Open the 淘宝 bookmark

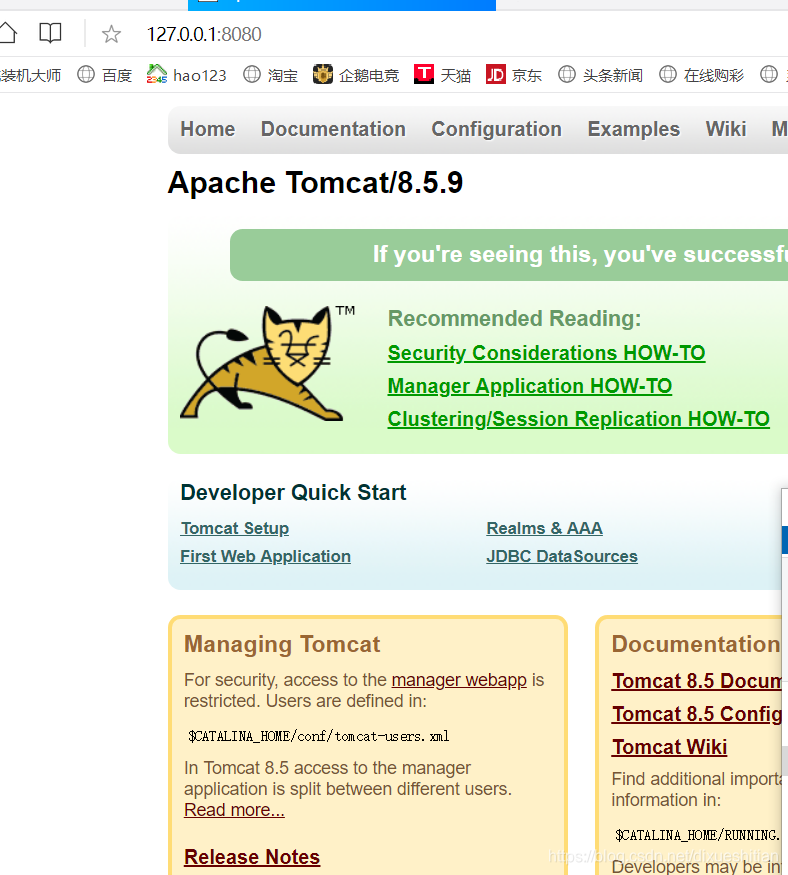271,74
